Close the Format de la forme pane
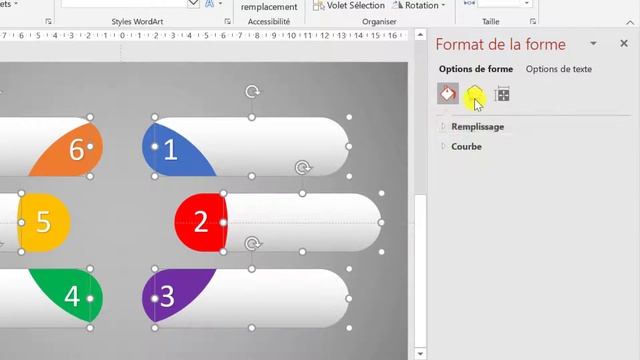This screenshot has width=640, height=360. 624,43
